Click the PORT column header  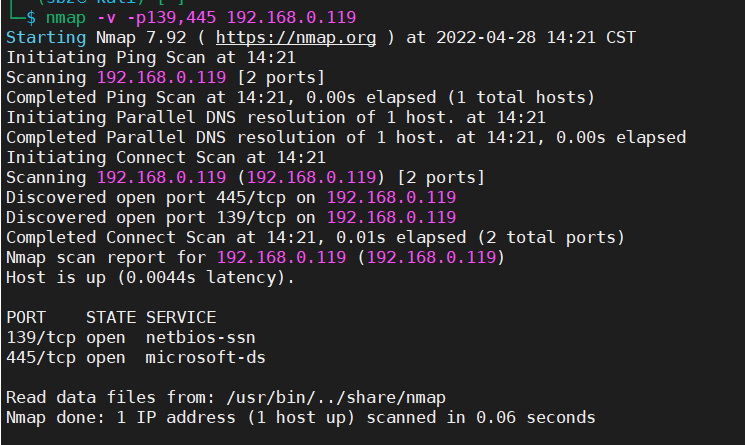[x=26, y=317]
